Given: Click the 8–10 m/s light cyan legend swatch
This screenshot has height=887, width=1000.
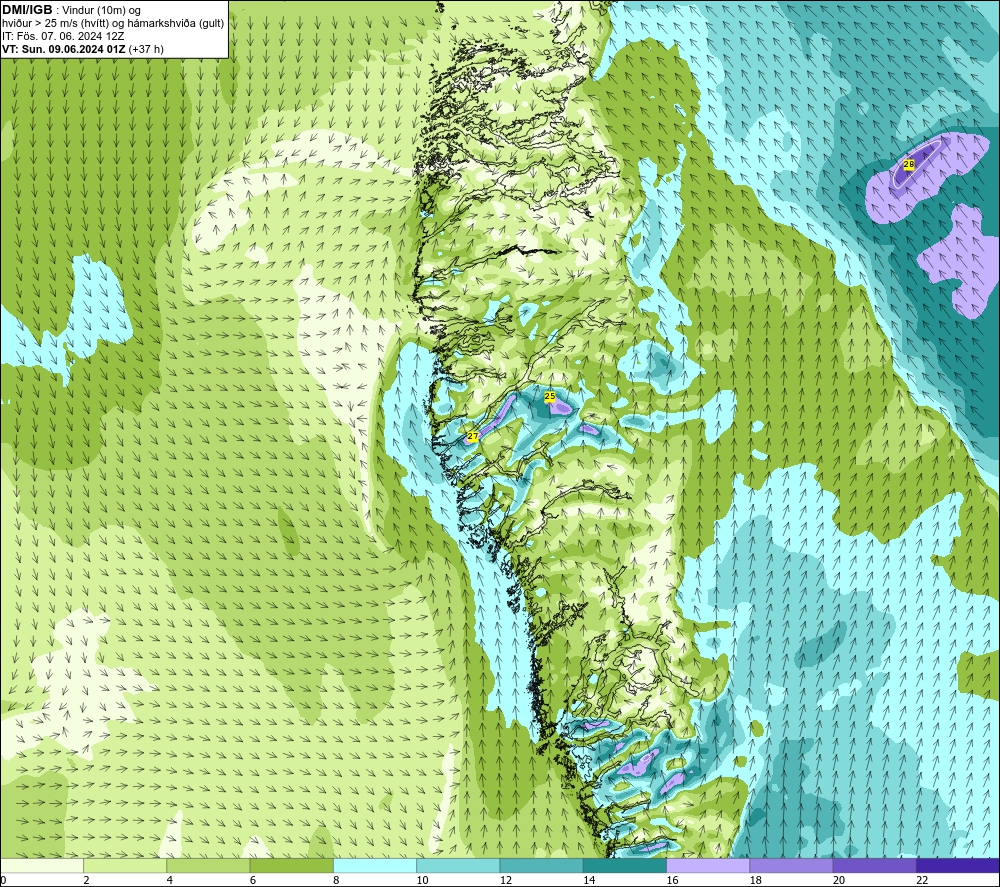Looking at the screenshot, I should point(375,866).
